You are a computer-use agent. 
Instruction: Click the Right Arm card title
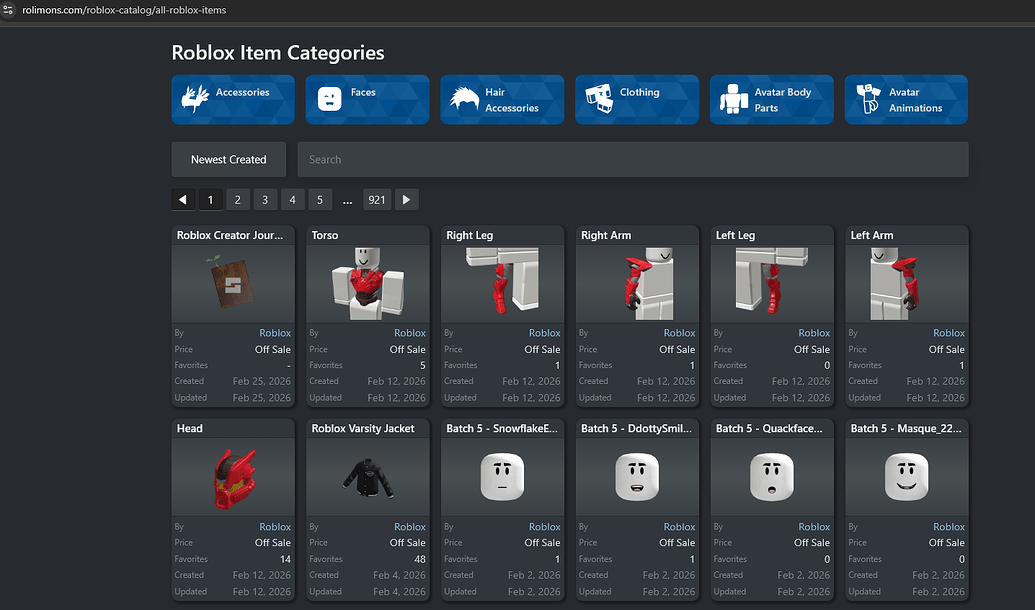point(606,235)
